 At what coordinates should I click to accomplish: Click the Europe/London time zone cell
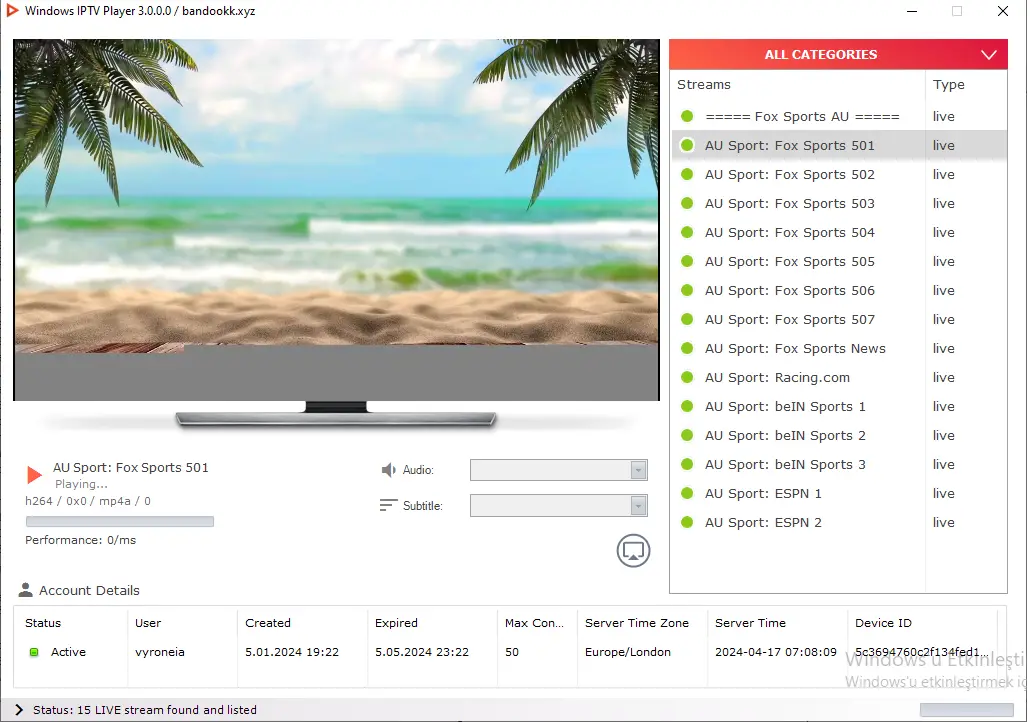tap(628, 652)
